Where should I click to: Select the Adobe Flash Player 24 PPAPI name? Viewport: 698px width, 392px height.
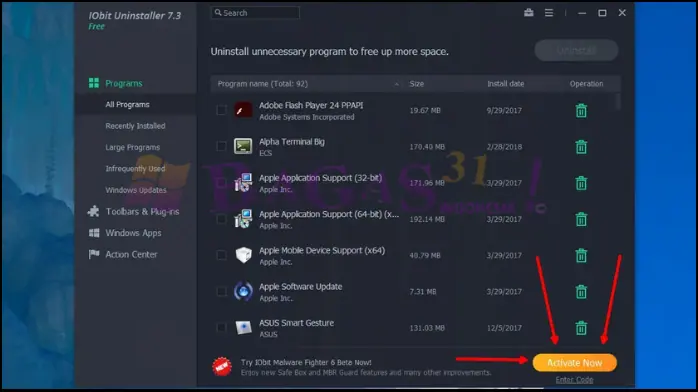311,105
